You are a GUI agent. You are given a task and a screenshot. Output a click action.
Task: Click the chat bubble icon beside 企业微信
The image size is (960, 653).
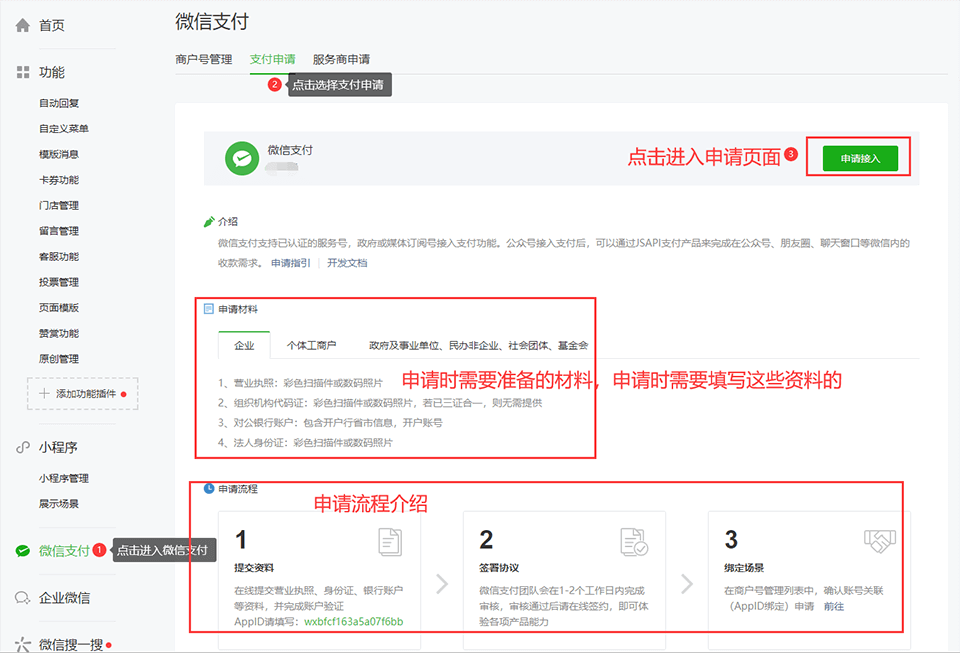point(23,598)
